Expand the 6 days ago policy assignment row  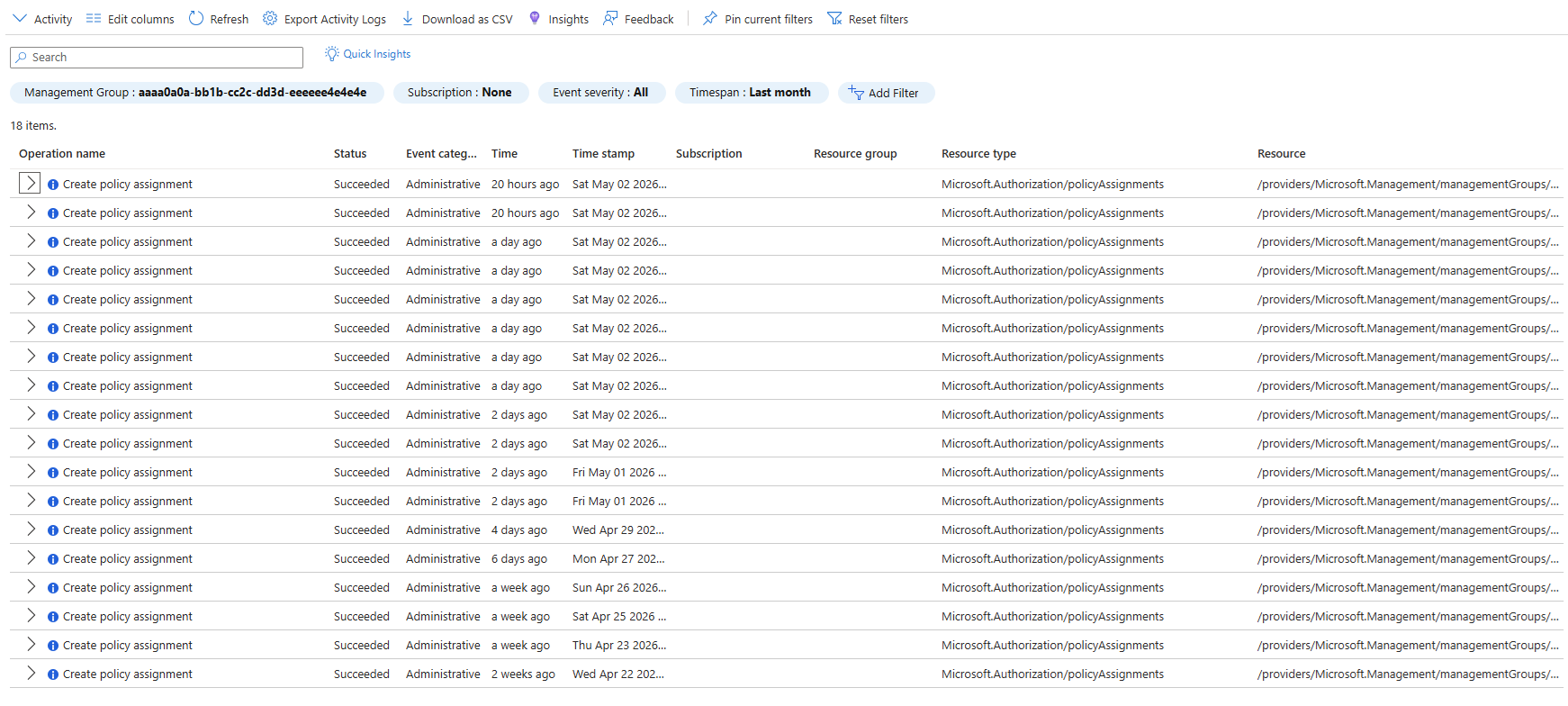tap(31, 557)
